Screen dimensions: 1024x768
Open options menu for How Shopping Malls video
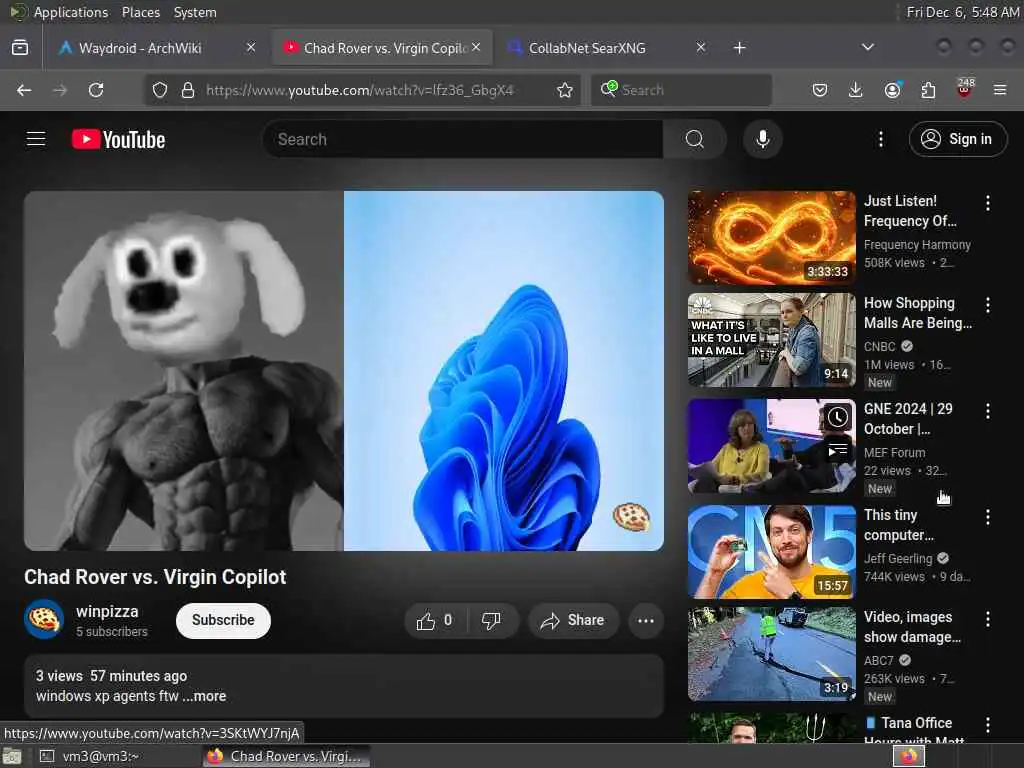click(987, 305)
